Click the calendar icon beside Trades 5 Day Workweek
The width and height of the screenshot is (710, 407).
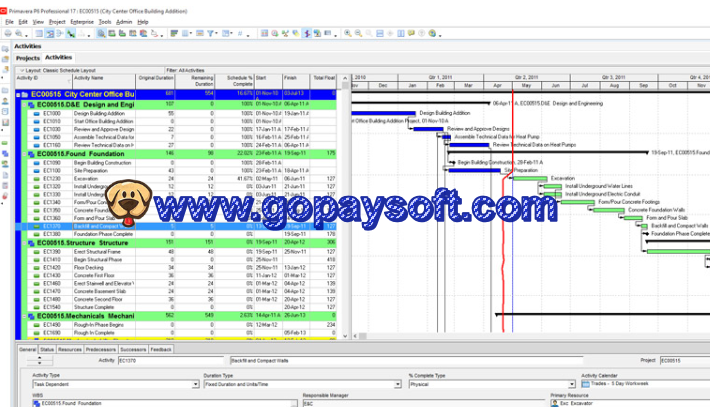point(585,384)
